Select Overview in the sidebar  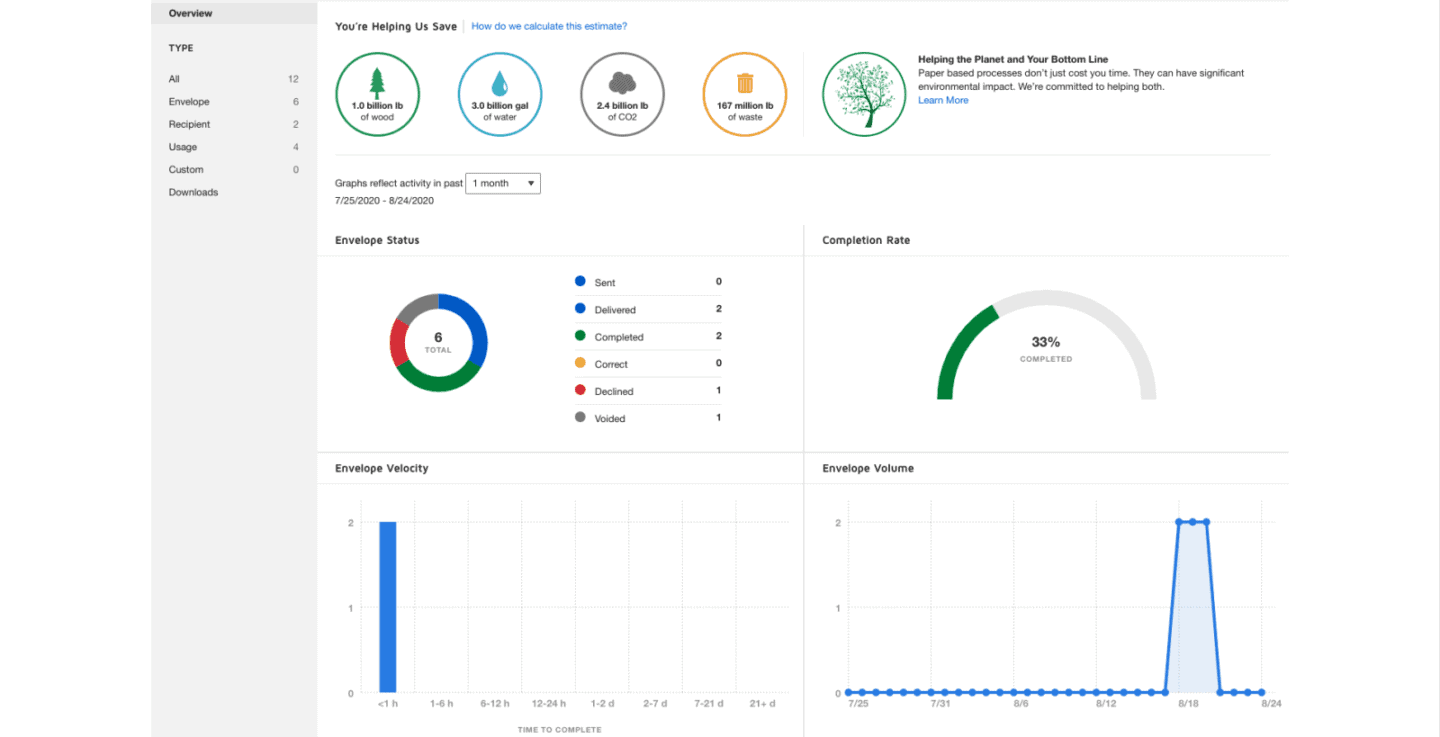(234, 13)
